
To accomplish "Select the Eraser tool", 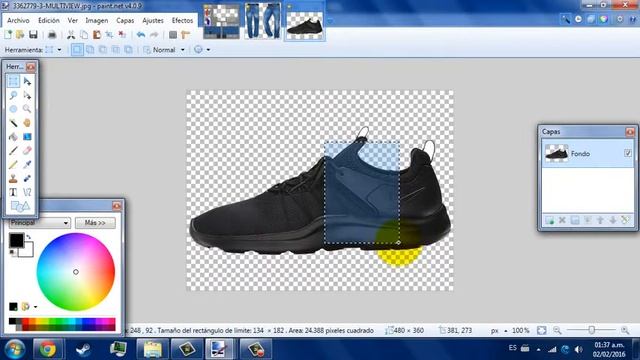I will pos(27,151).
